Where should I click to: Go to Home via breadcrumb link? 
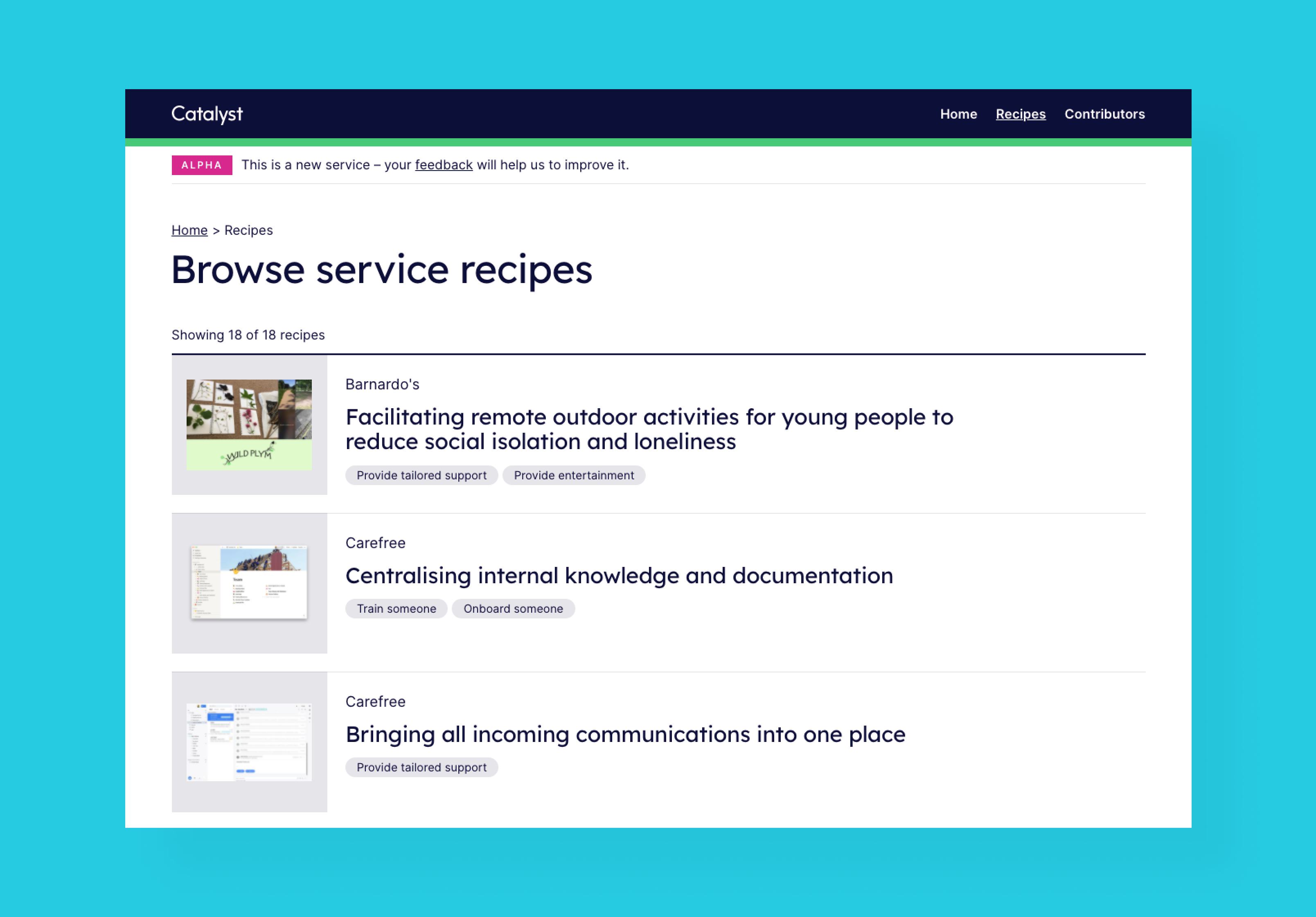(189, 230)
